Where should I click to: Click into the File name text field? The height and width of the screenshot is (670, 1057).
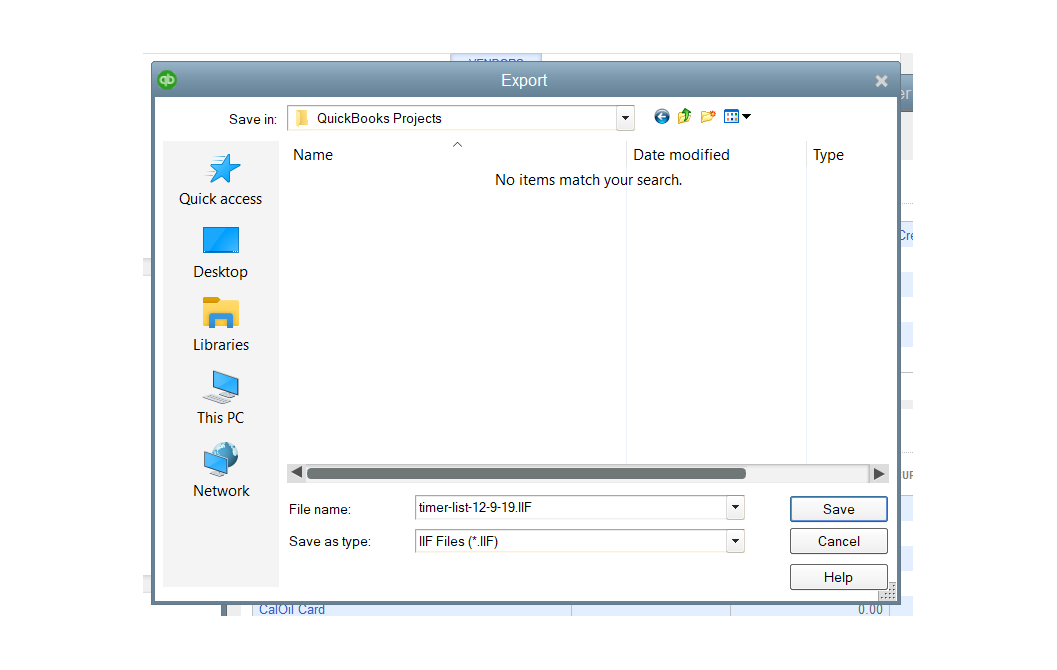click(570, 508)
